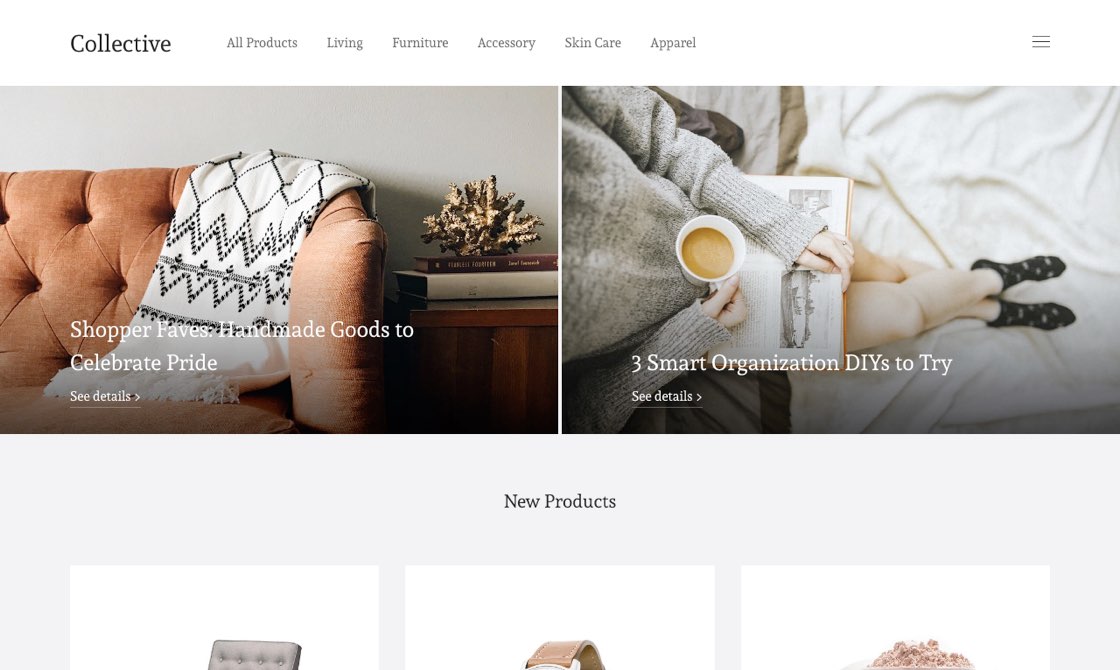
Task: Open All Products nav item
Action: click(262, 43)
